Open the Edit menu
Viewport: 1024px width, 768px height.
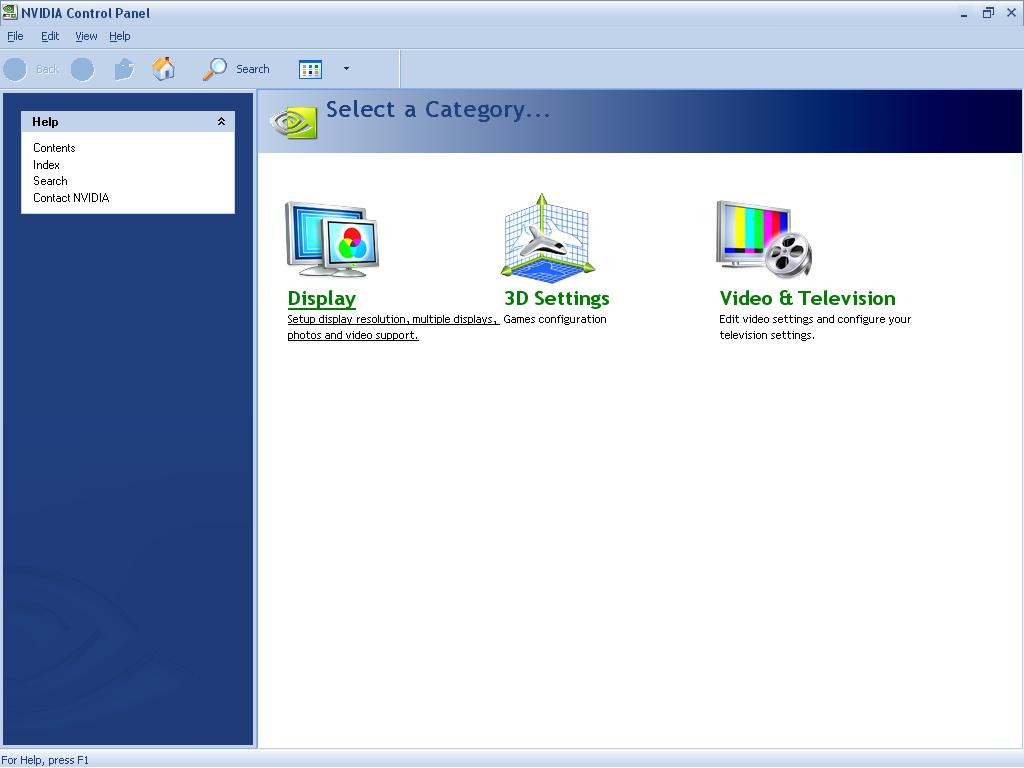point(50,37)
